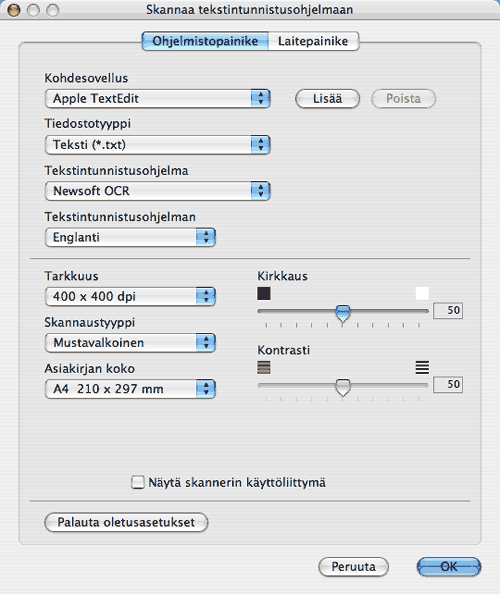Click the Lisää button
Image resolution: width=500 pixels, height=594 pixels.
[x=327, y=98]
